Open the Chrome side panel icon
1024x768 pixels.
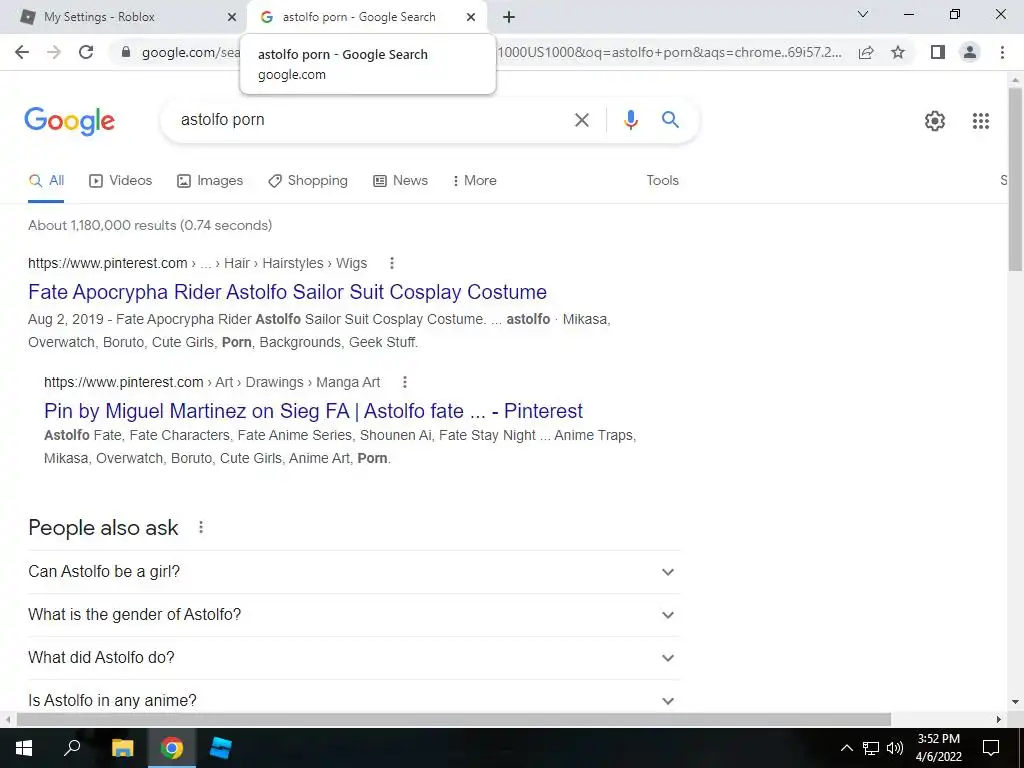[x=938, y=52]
